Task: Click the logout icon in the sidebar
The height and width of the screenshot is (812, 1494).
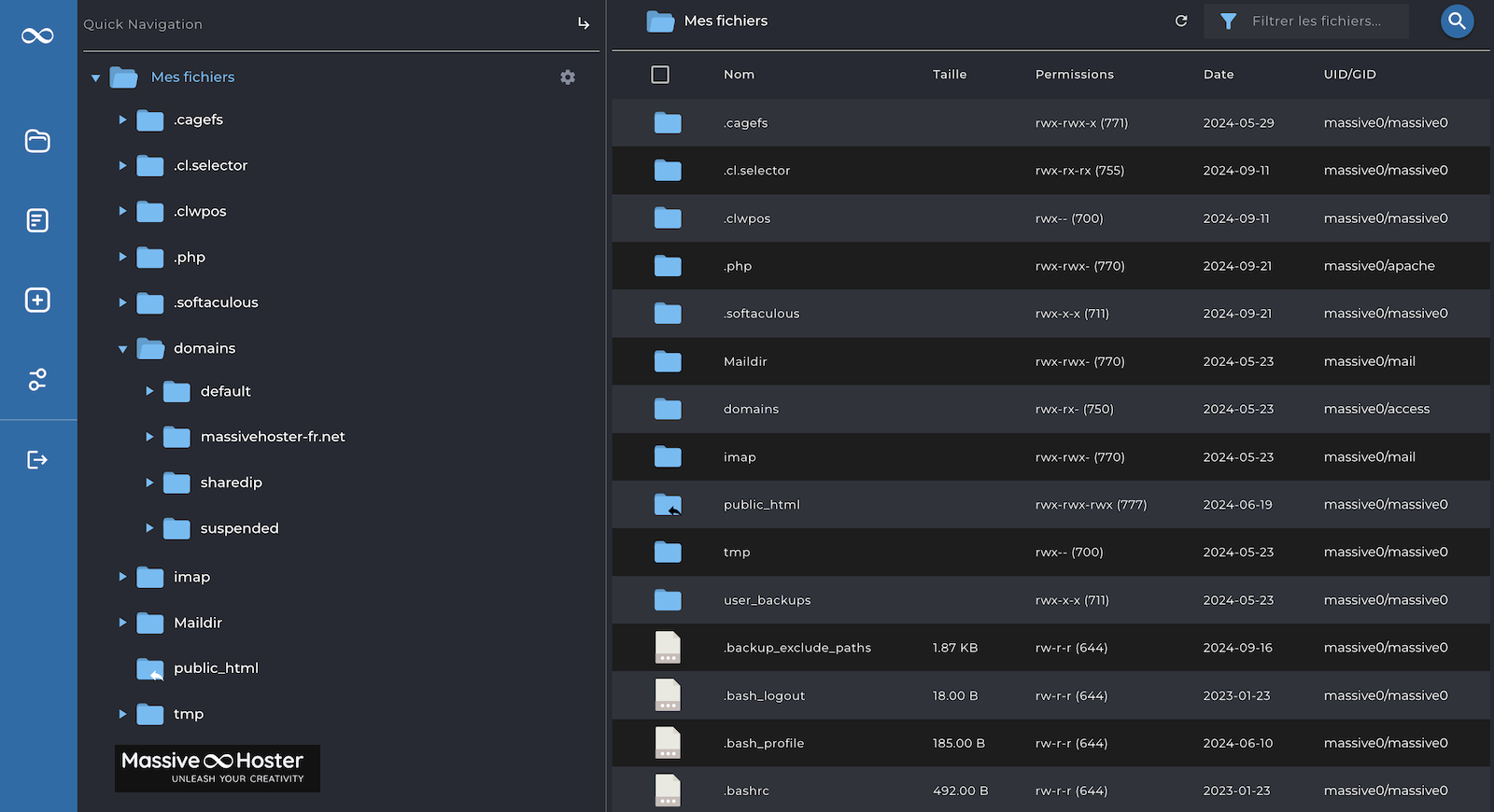Action: click(x=37, y=459)
